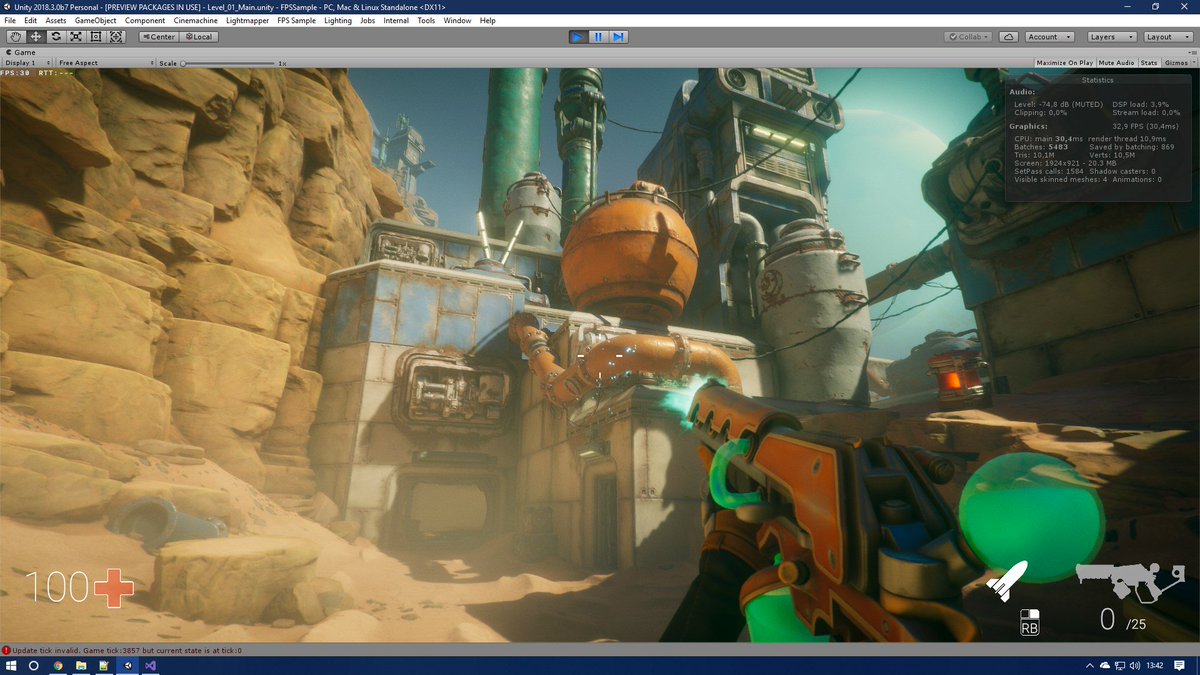This screenshot has height=675, width=1200.
Task: Pause the running game
Action: [598, 36]
